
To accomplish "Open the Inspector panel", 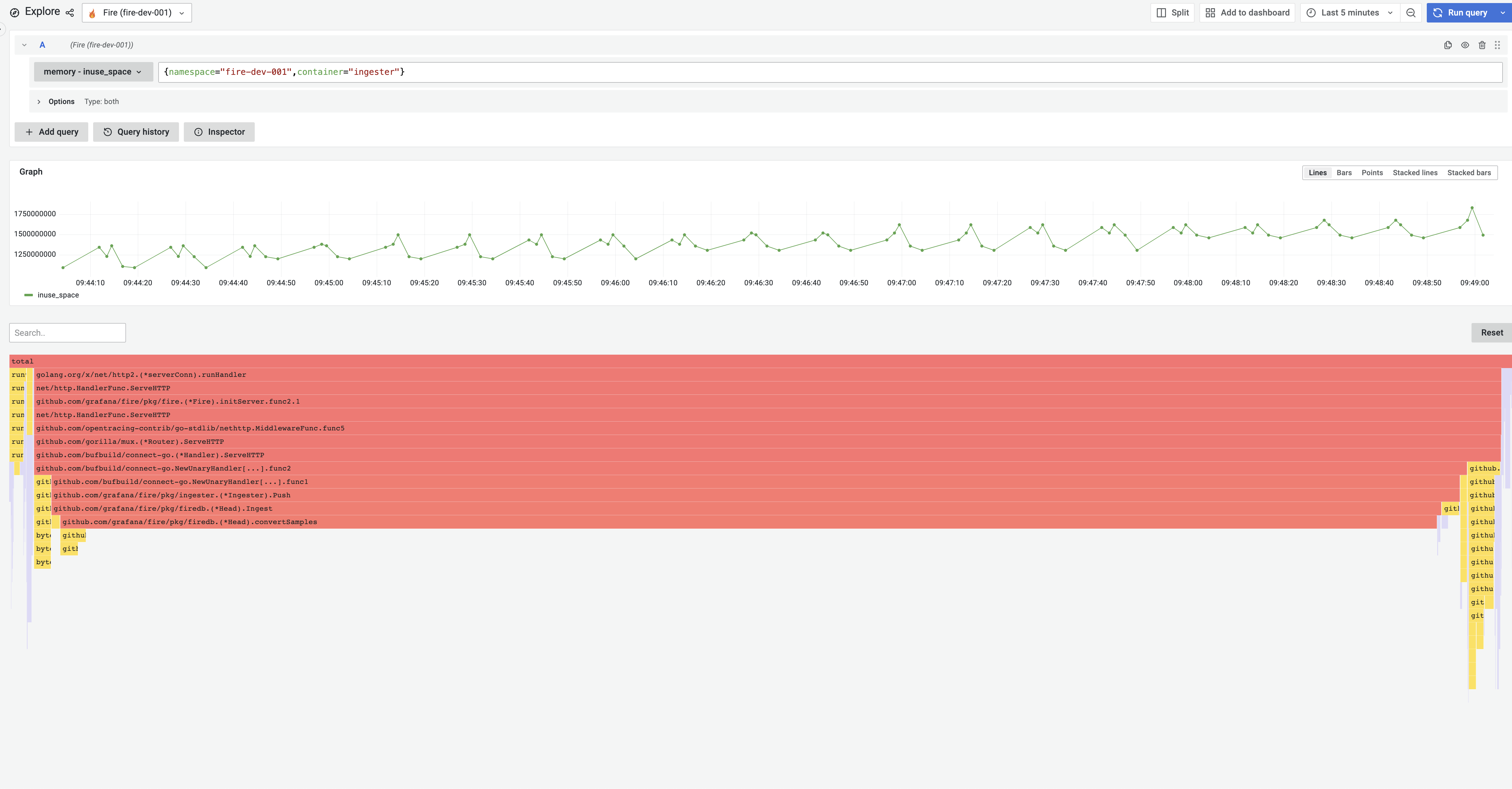I will [x=219, y=131].
